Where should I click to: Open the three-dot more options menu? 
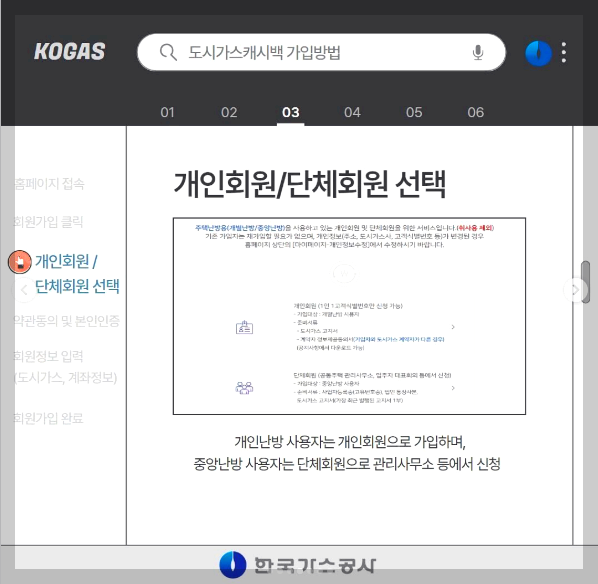564,52
